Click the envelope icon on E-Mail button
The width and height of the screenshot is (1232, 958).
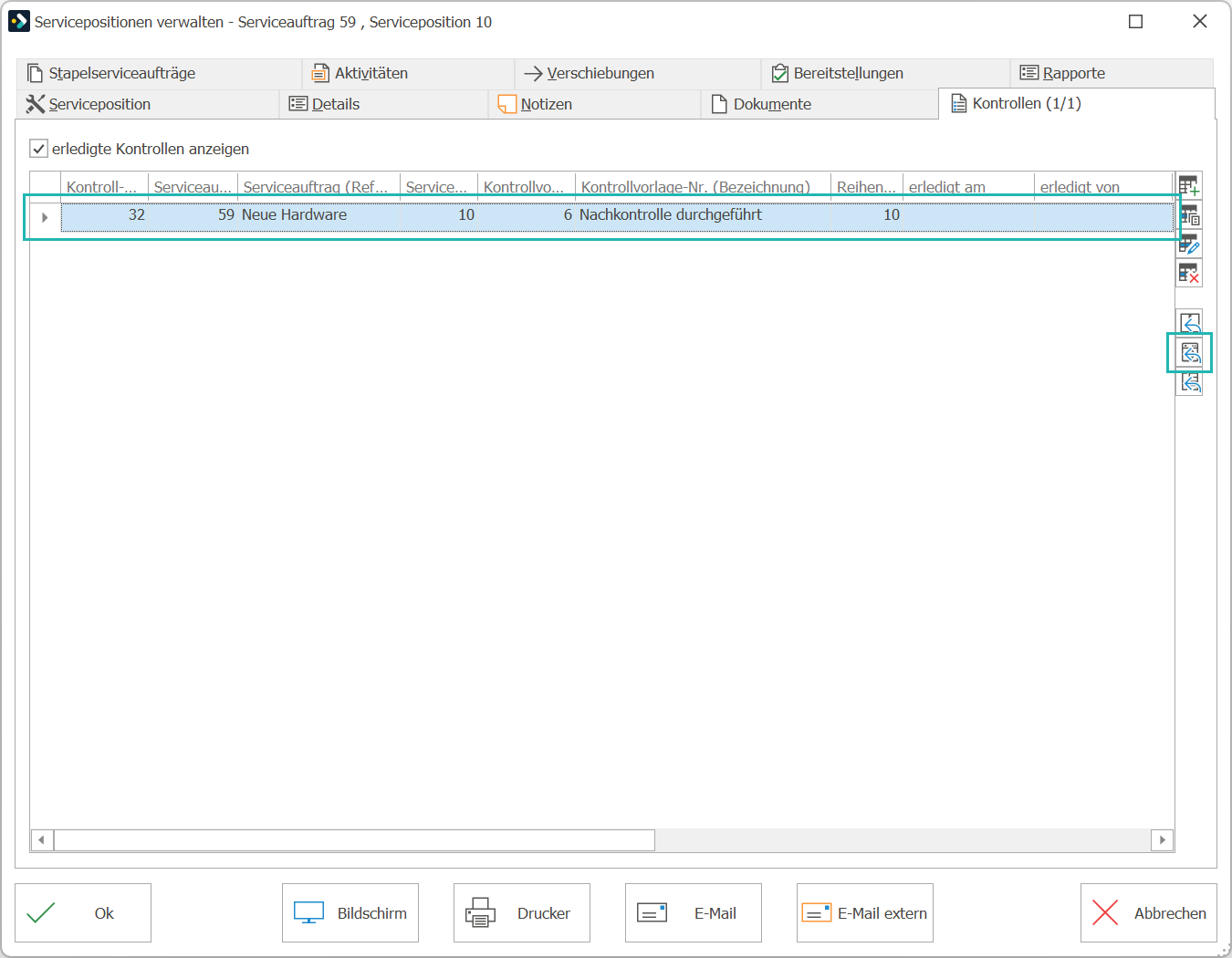coord(652,913)
